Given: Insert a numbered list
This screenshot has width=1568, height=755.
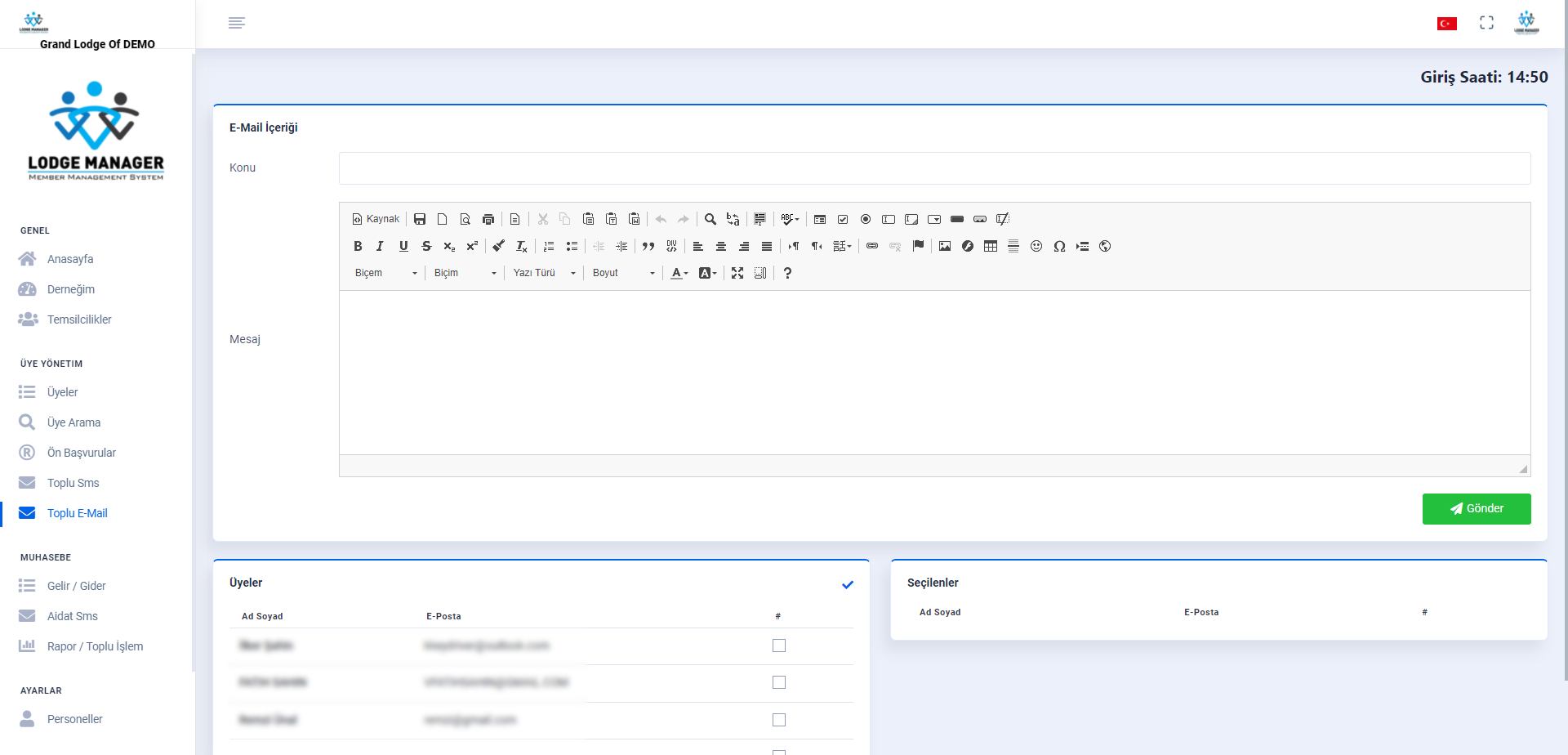Looking at the screenshot, I should coord(549,246).
